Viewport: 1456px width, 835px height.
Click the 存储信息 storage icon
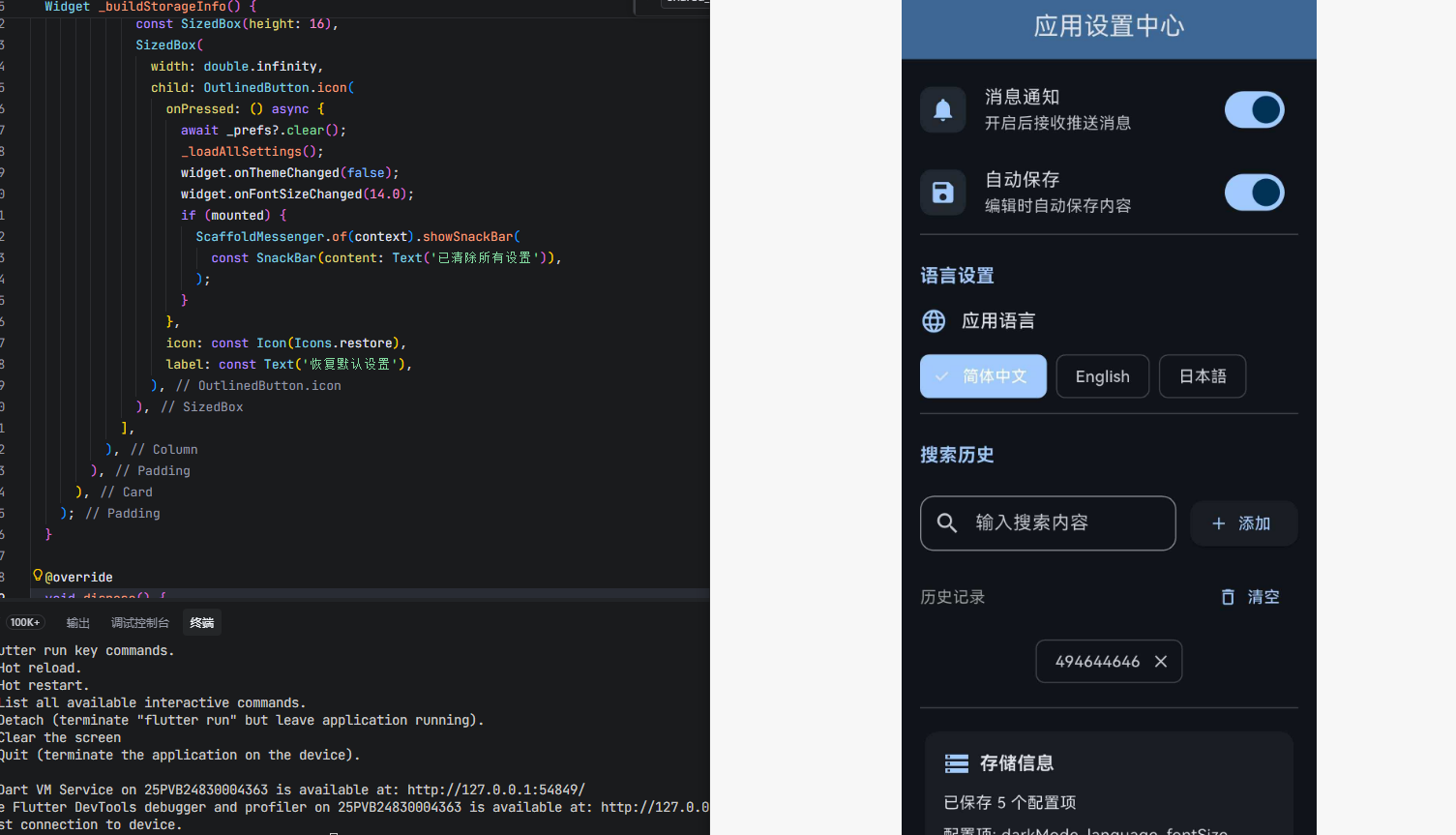tap(957, 763)
